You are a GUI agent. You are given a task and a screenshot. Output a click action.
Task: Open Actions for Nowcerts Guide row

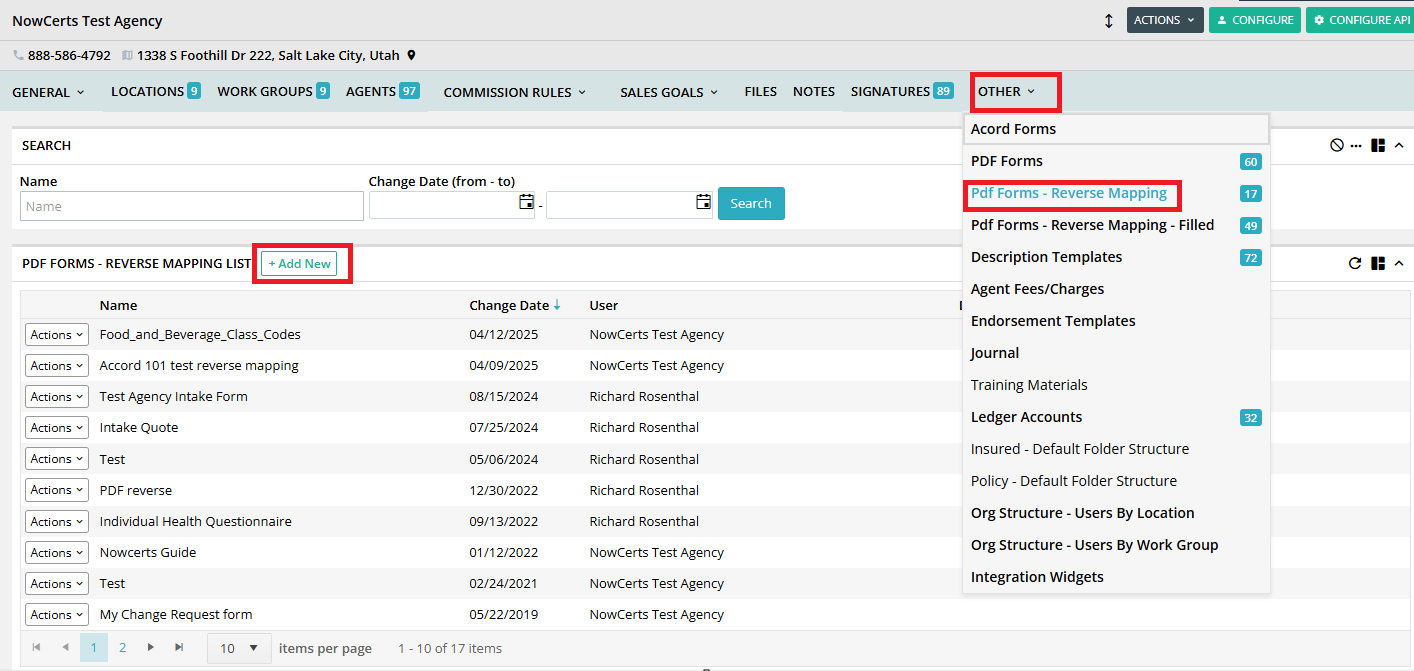[x=57, y=553]
